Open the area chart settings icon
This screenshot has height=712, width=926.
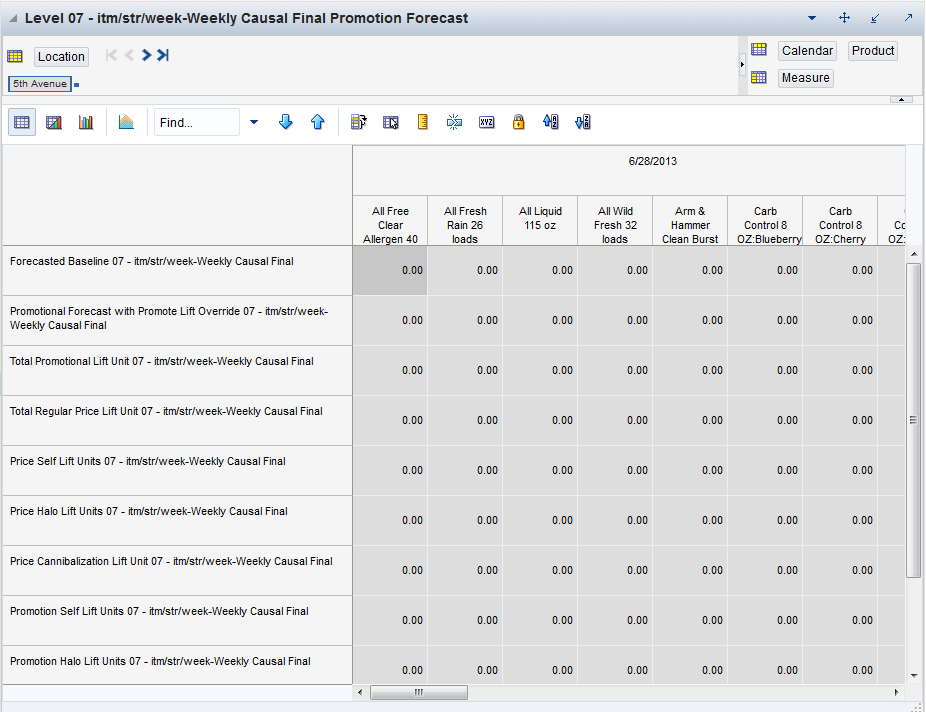point(126,122)
